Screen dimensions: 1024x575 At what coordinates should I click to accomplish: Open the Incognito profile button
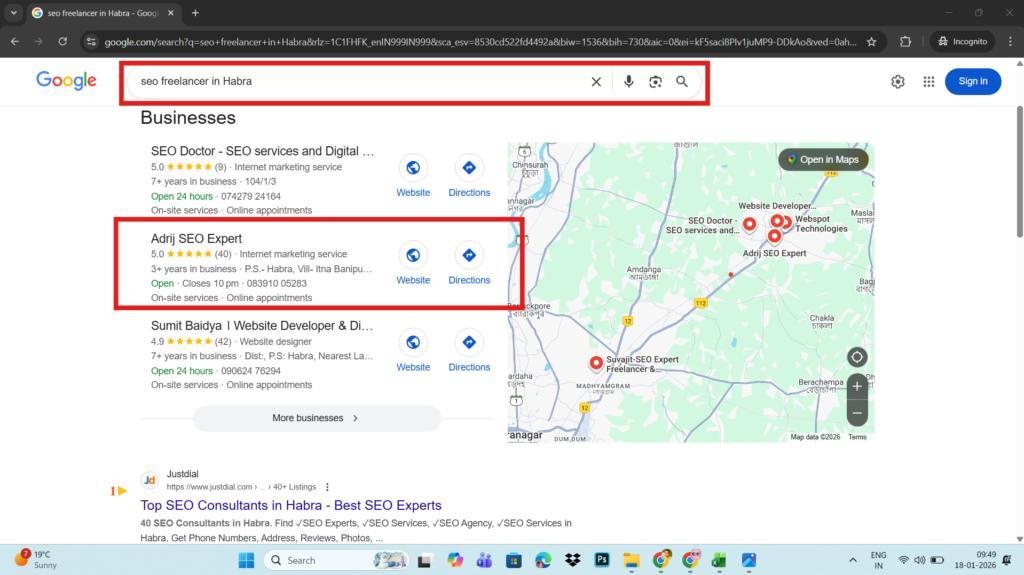click(963, 42)
